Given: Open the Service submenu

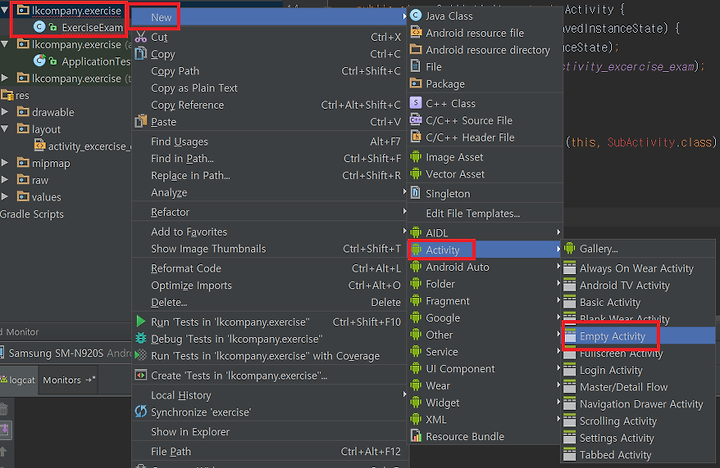Looking at the screenshot, I should click(x=484, y=352).
